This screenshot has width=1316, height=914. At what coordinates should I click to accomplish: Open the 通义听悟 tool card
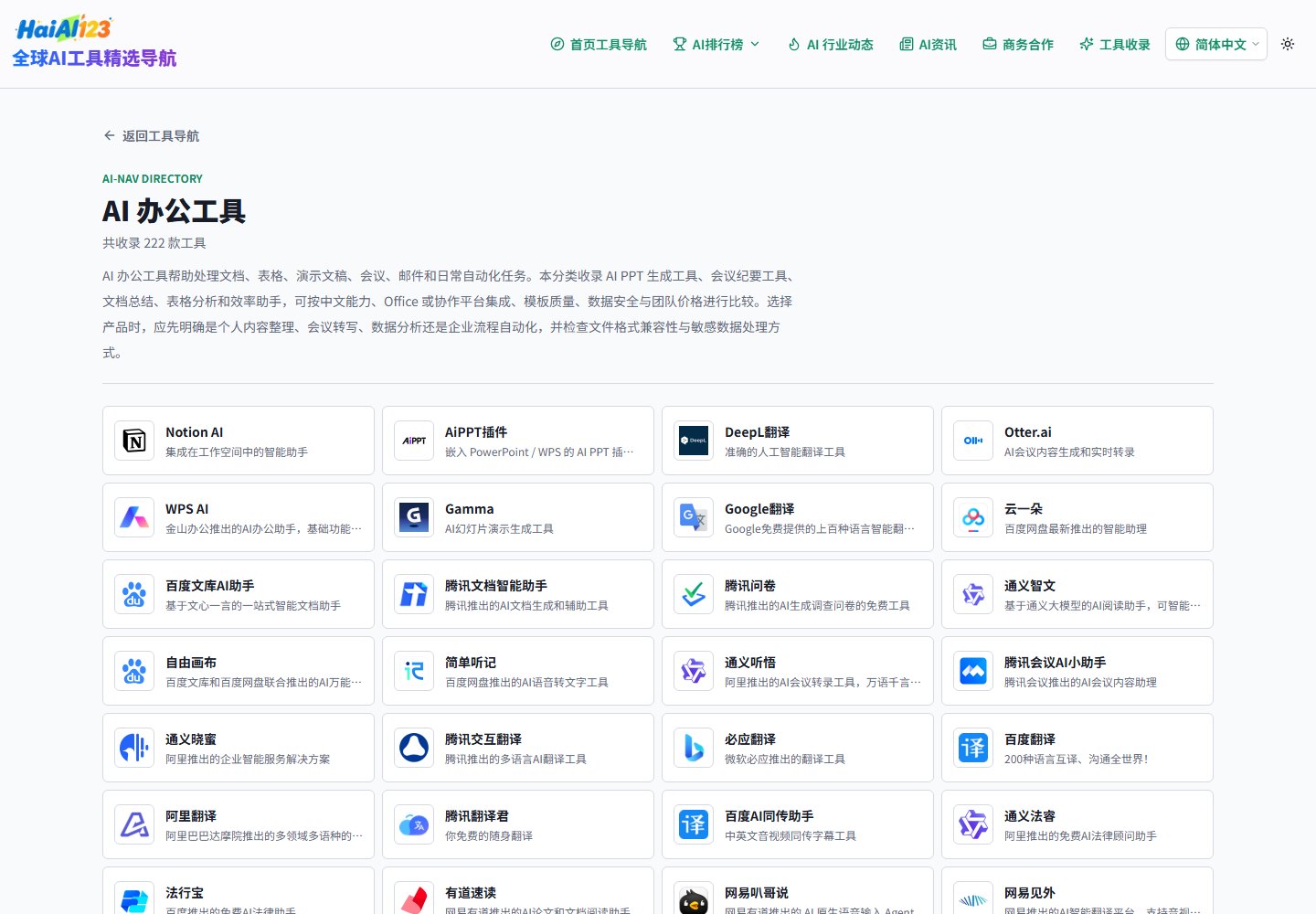click(798, 671)
